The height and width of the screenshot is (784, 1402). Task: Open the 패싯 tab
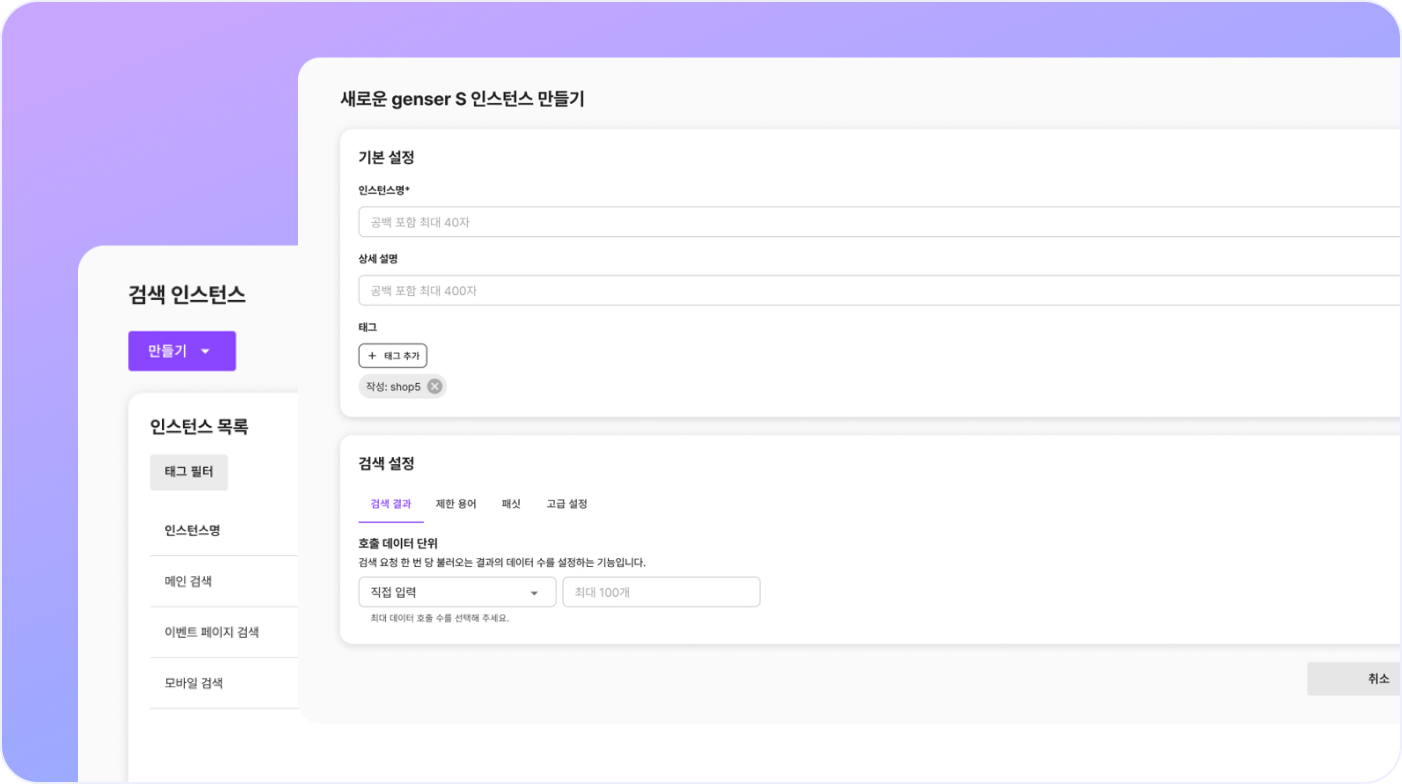[x=511, y=504]
